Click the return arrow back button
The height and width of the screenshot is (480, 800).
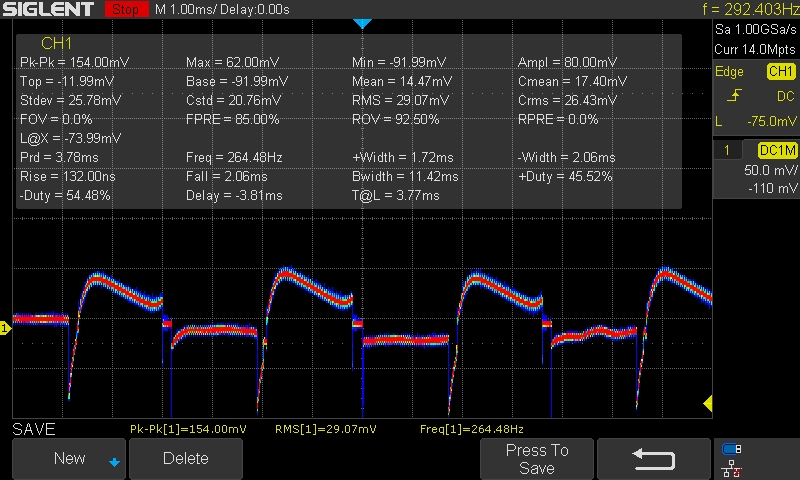point(654,459)
